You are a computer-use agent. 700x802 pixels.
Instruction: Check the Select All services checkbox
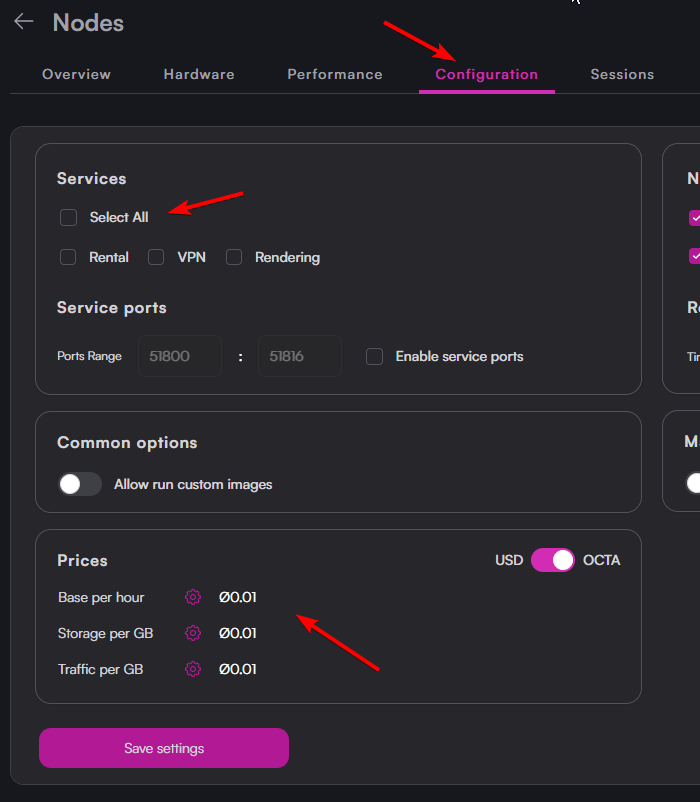(68, 217)
